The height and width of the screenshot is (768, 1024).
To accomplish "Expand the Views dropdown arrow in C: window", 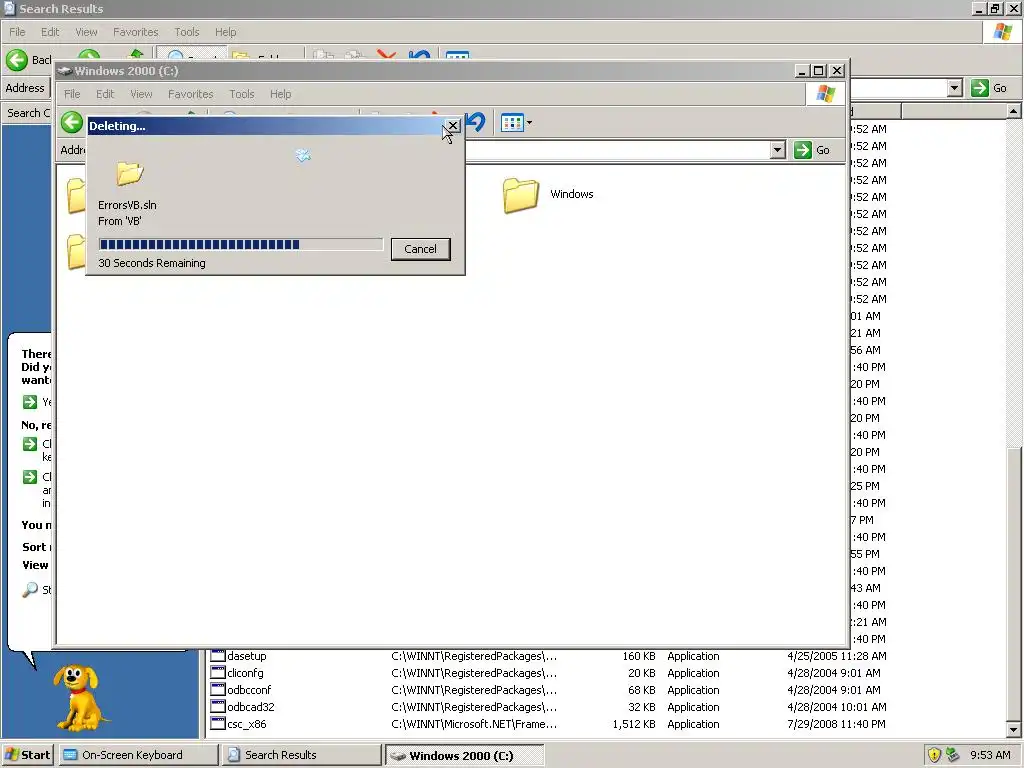I will tap(529, 122).
